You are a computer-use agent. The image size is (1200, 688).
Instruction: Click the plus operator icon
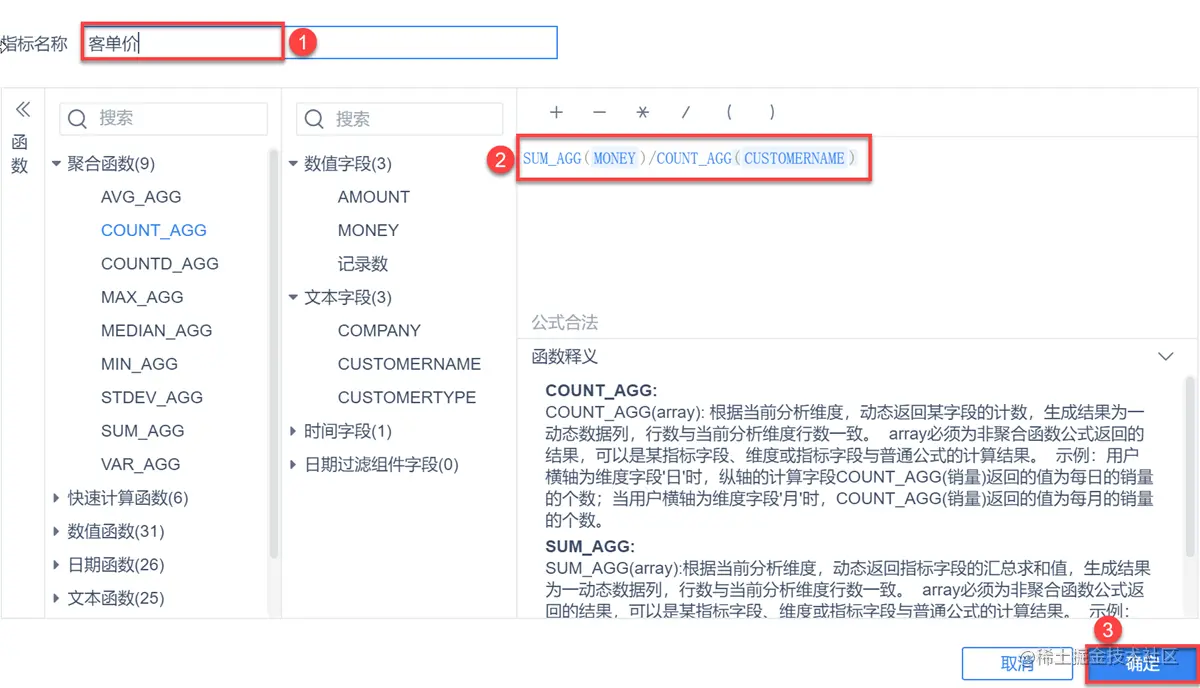click(556, 113)
